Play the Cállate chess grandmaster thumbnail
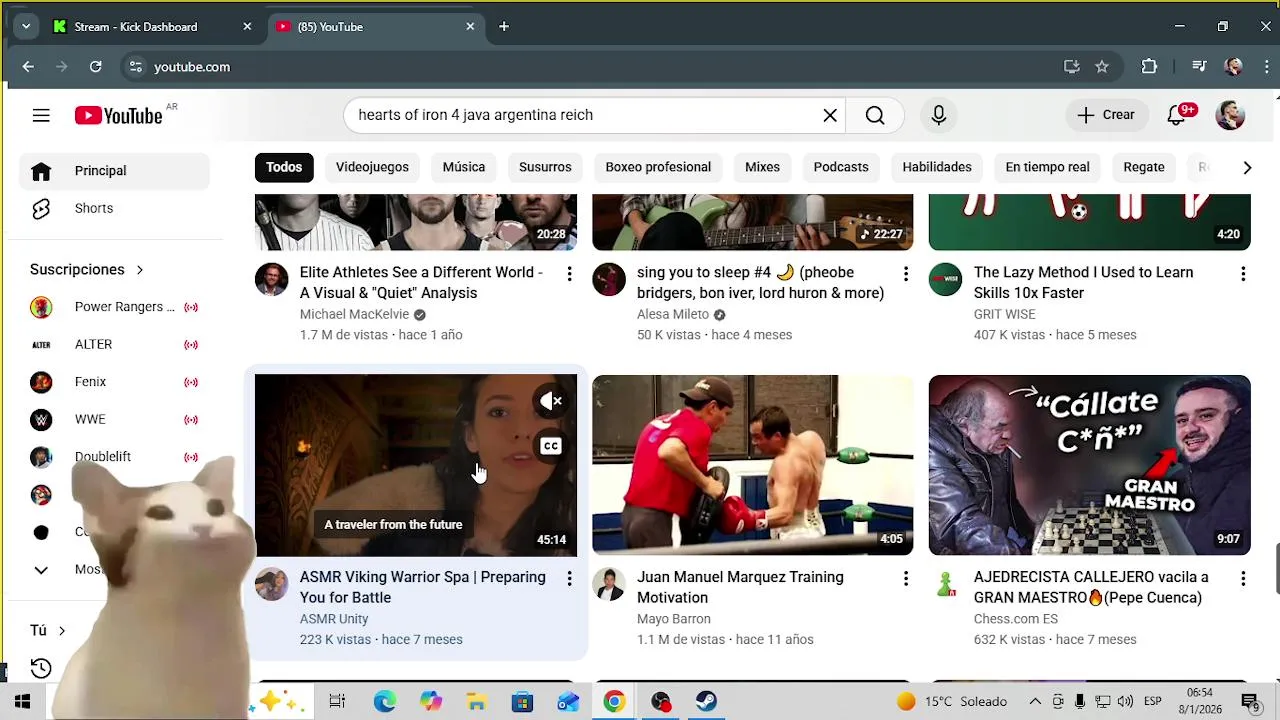 1089,465
